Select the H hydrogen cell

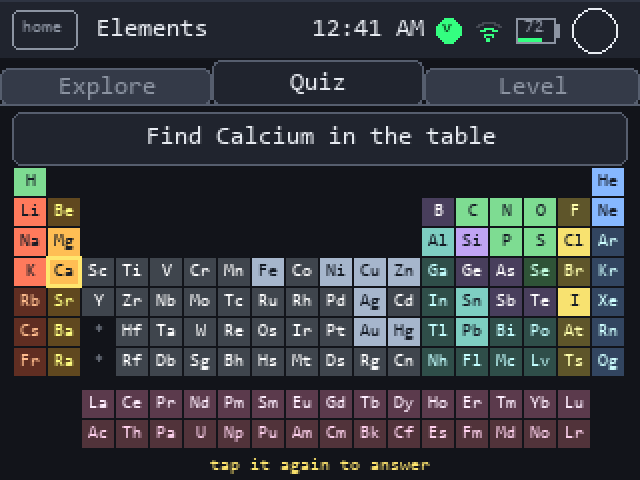(30, 182)
